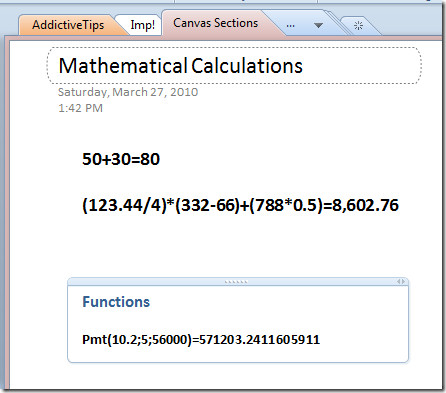The width and height of the screenshot is (446, 393).
Task: Place cursor in 50+30=80 equation
Action: pyautogui.click(x=121, y=159)
